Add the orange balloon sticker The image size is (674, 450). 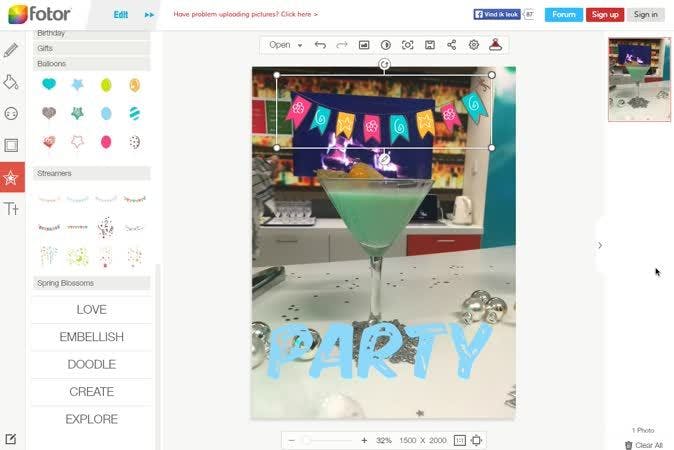tap(135, 85)
